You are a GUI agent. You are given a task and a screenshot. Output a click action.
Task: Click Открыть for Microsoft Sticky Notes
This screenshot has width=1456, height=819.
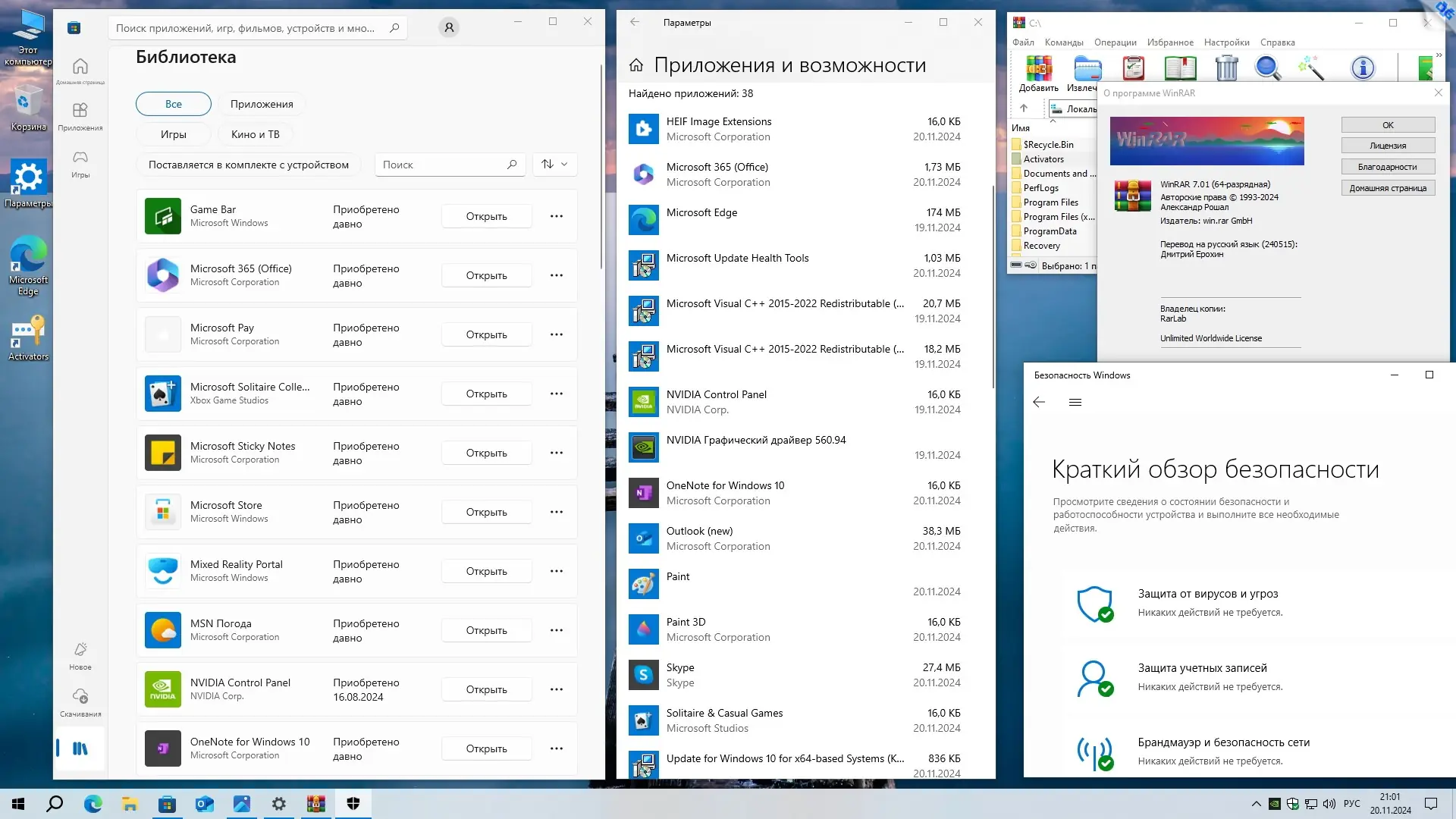point(486,453)
